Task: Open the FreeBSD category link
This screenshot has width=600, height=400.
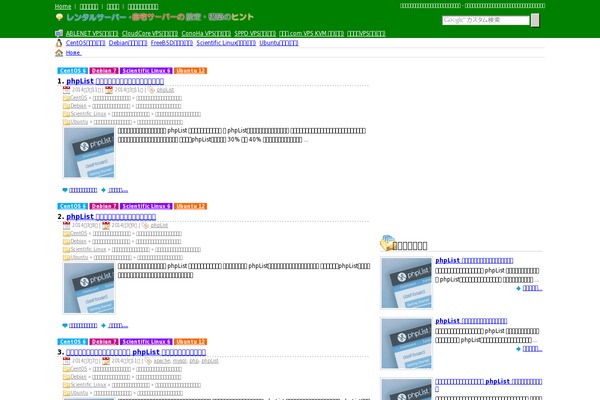Action: pos(172,43)
